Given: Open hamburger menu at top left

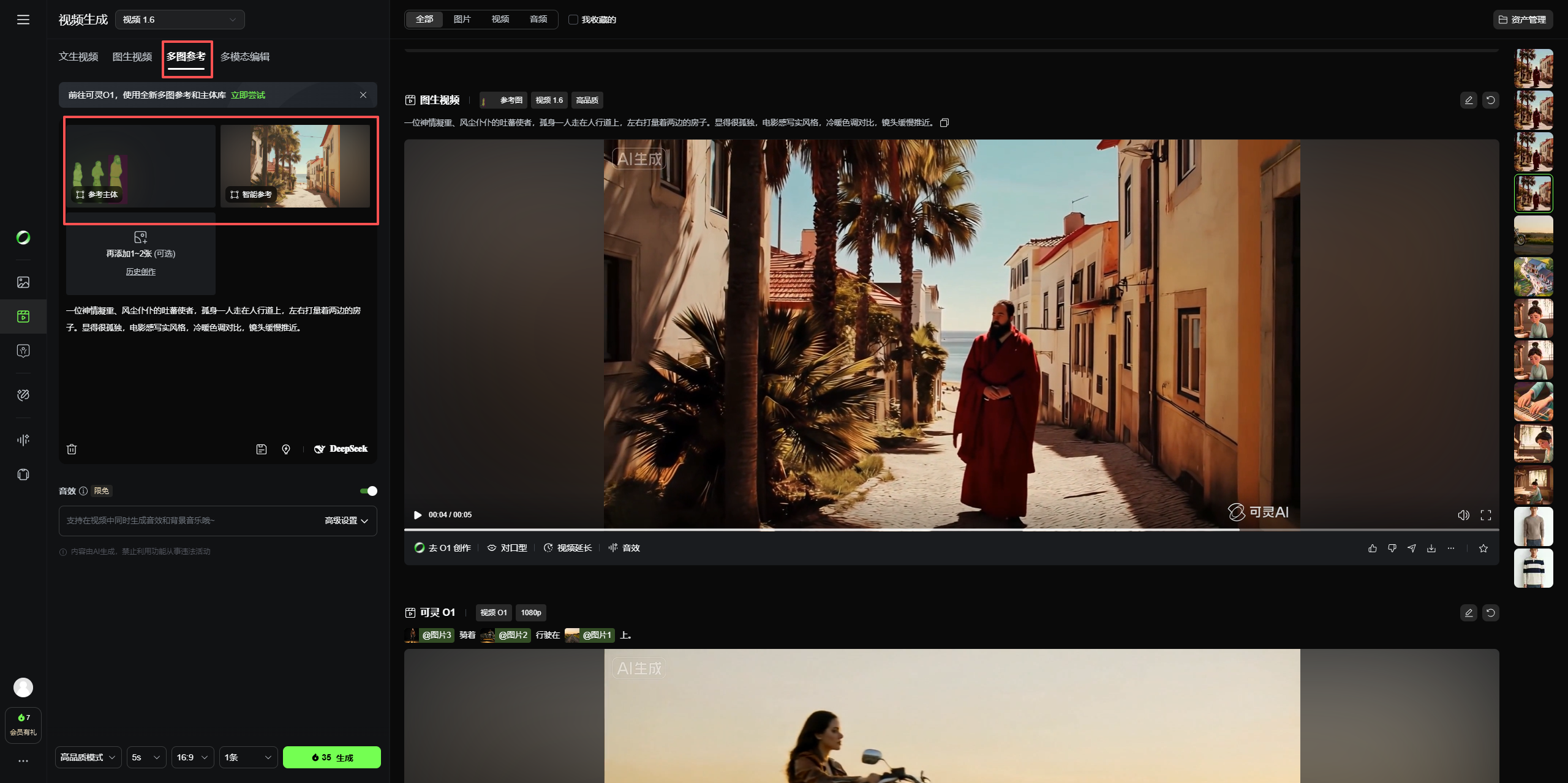Looking at the screenshot, I should click(23, 20).
